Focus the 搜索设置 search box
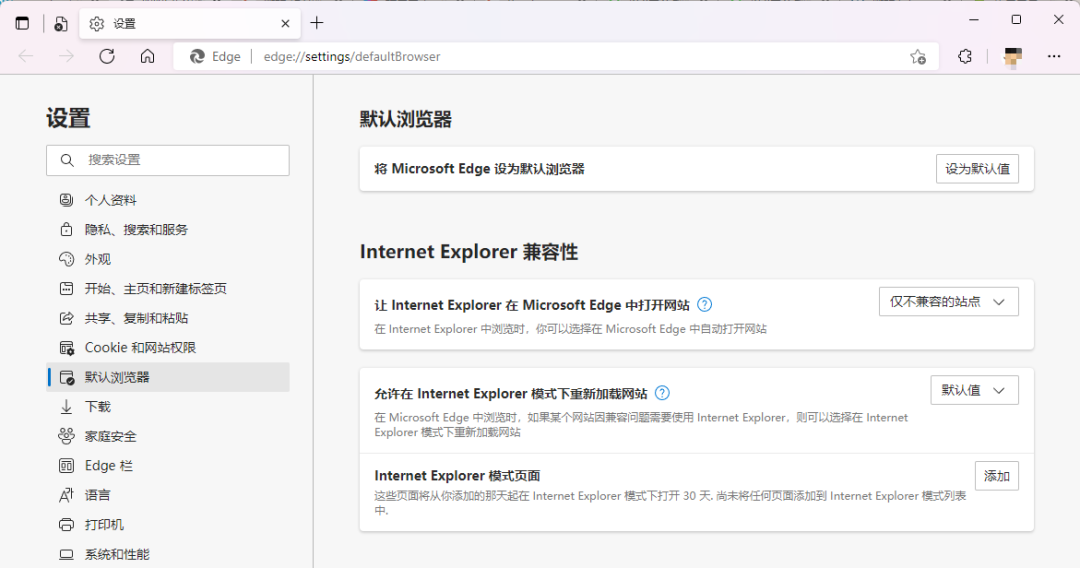 coord(168,160)
